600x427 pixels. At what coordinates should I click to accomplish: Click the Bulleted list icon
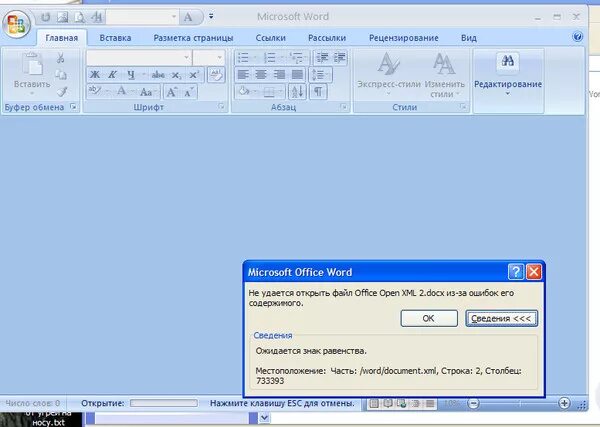243,58
